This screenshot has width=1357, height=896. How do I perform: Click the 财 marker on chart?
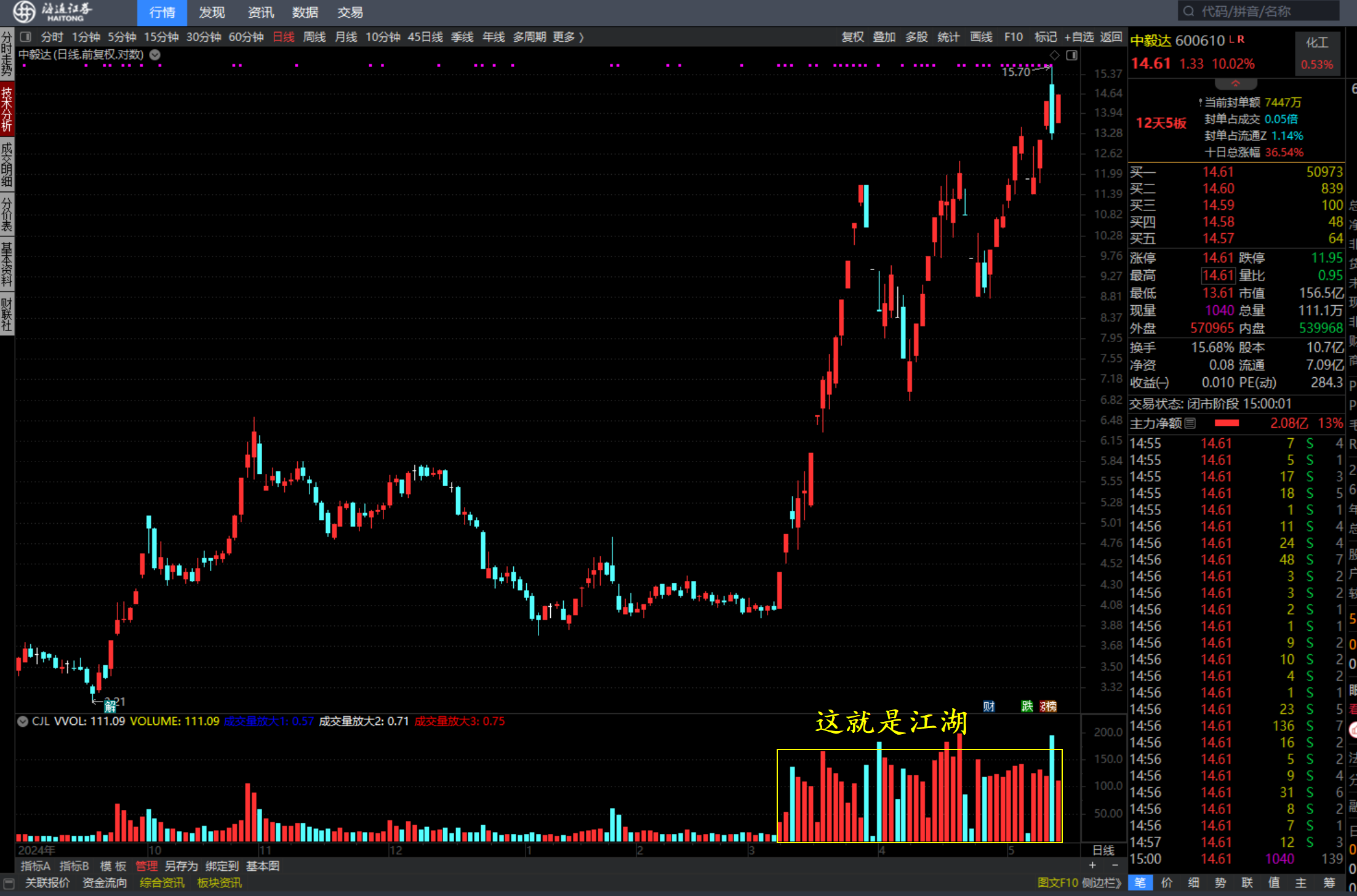[x=989, y=706]
